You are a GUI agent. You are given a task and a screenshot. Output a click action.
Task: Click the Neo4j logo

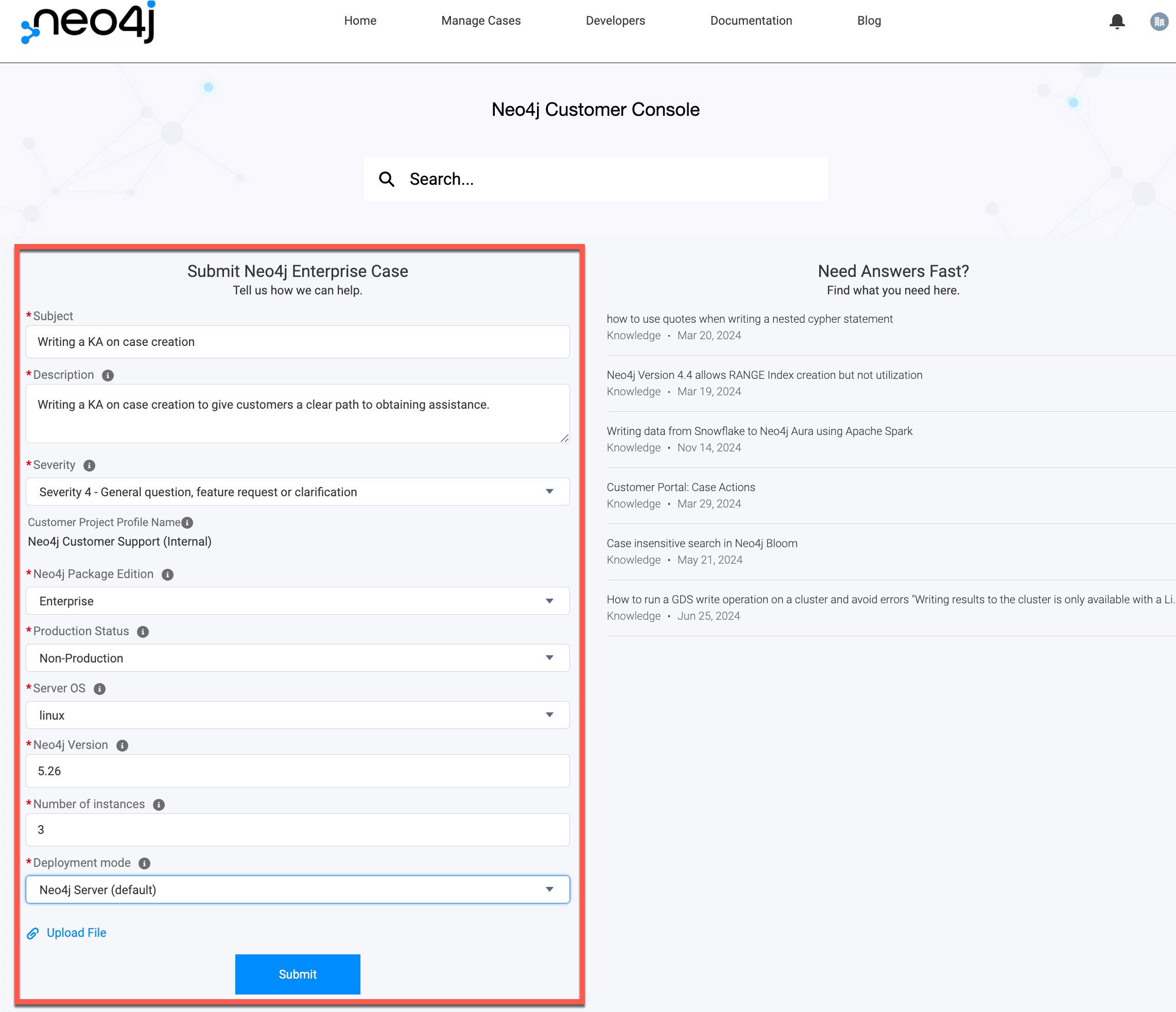pos(88,22)
